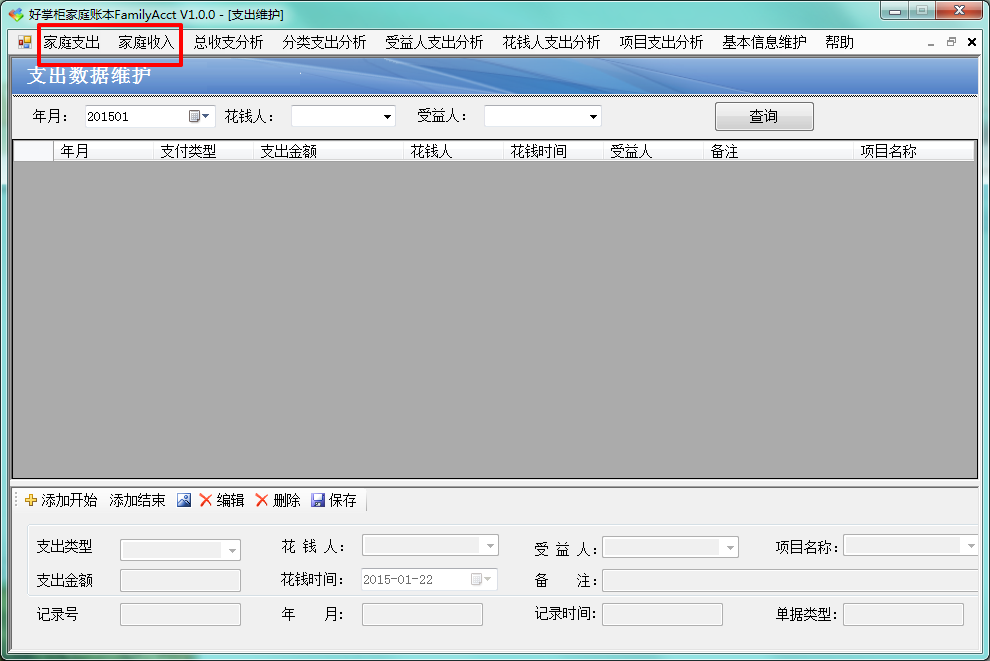Click the 备 注 input field
This screenshot has width=990, height=661.
coord(790,580)
